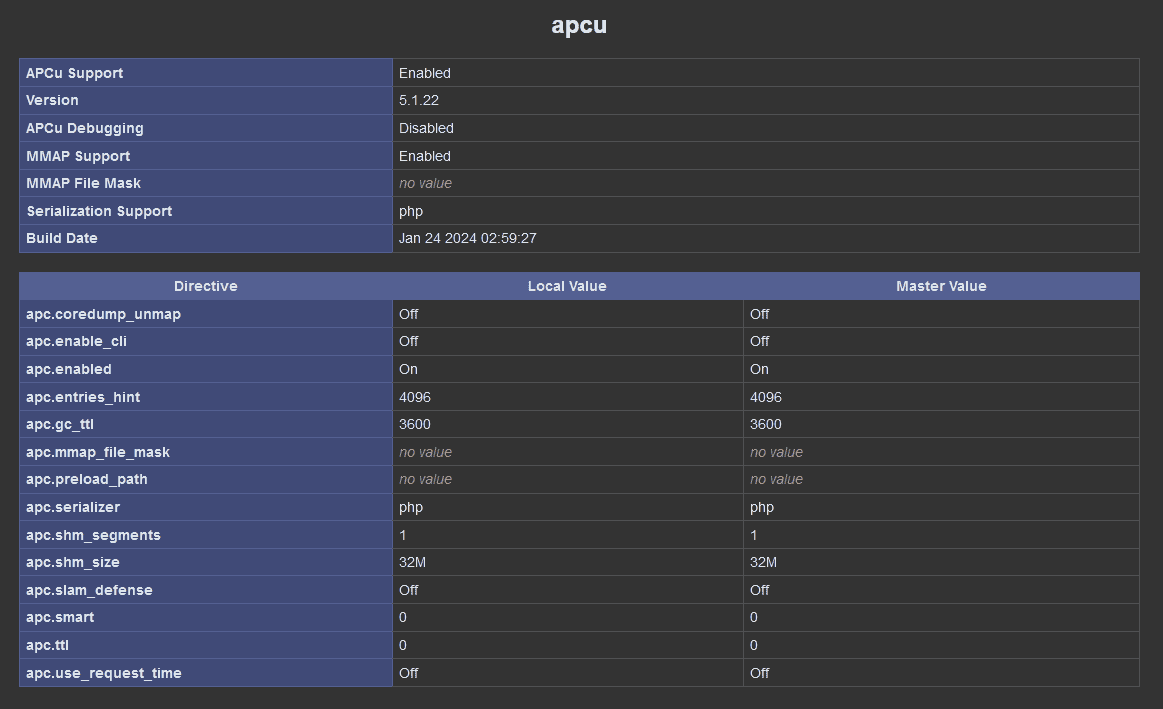Click the Local Value column header

point(567,286)
